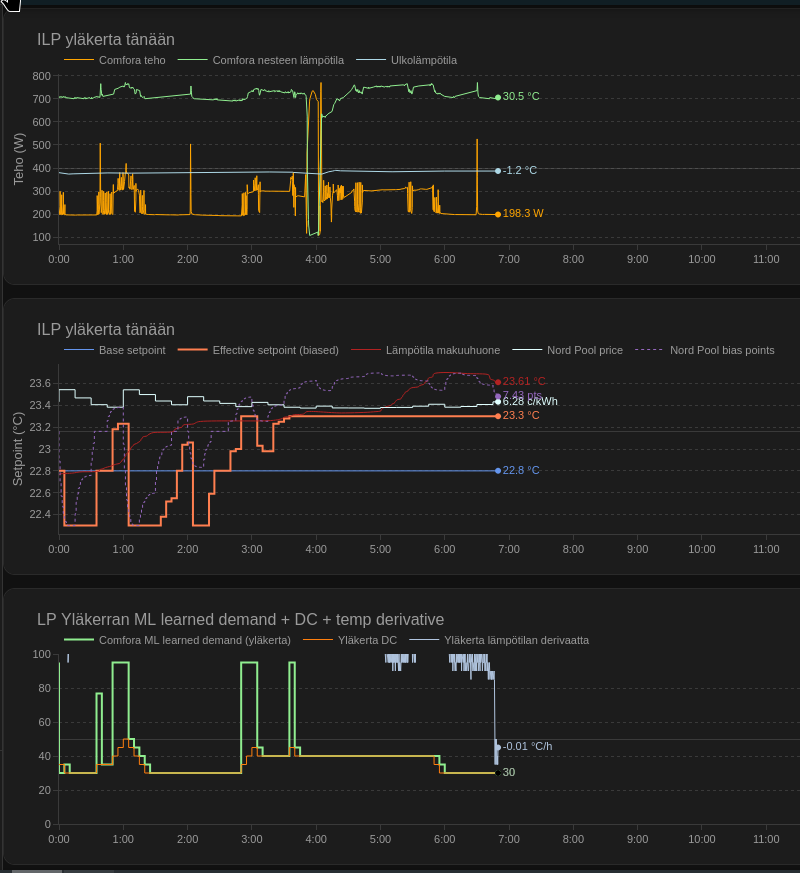Click the red 23.61 °C data marker
This screenshot has width=800, height=873.
498,382
